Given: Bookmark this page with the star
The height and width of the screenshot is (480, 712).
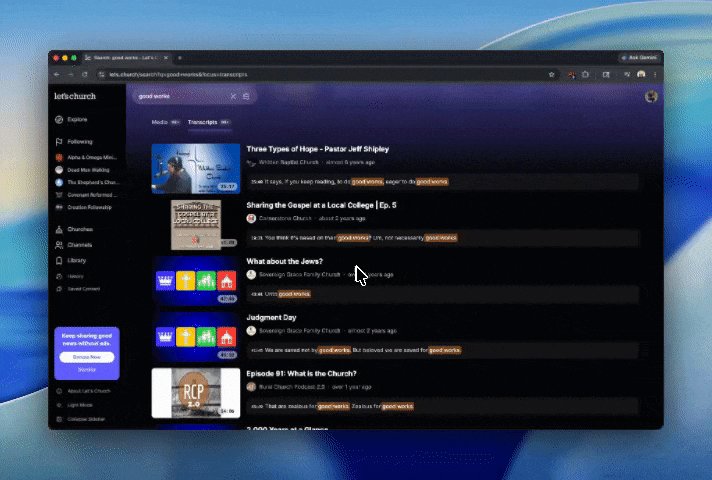Looking at the screenshot, I should [552, 74].
